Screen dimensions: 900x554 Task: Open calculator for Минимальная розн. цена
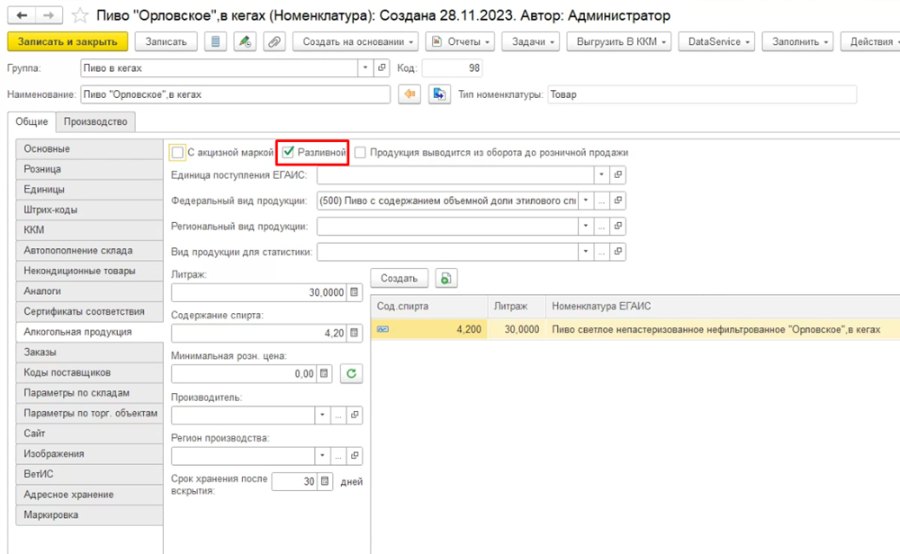click(324, 374)
